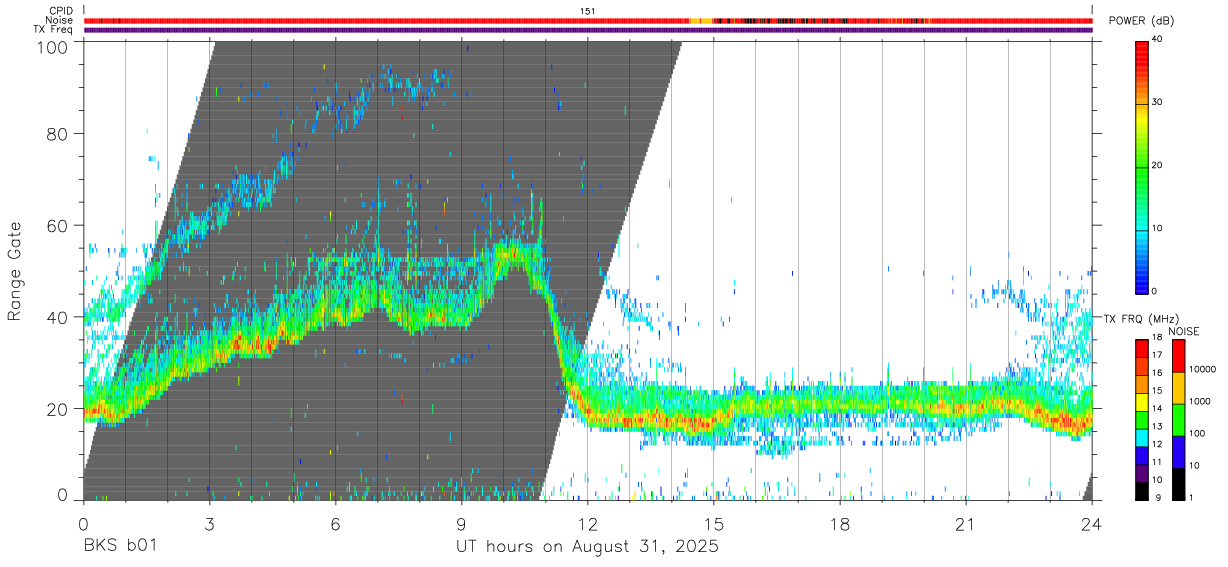Image resolution: width=1228 pixels, height=567 pixels.
Task: Click the 10000 value in NOISE legend
Action: 1204,369
